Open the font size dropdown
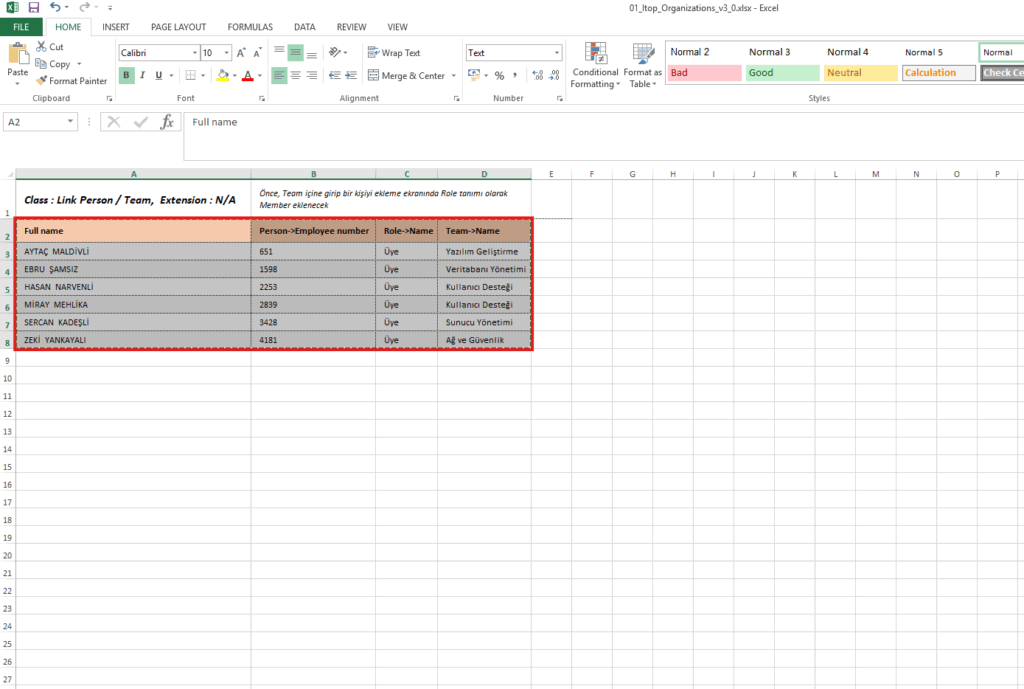 pyautogui.click(x=227, y=53)
